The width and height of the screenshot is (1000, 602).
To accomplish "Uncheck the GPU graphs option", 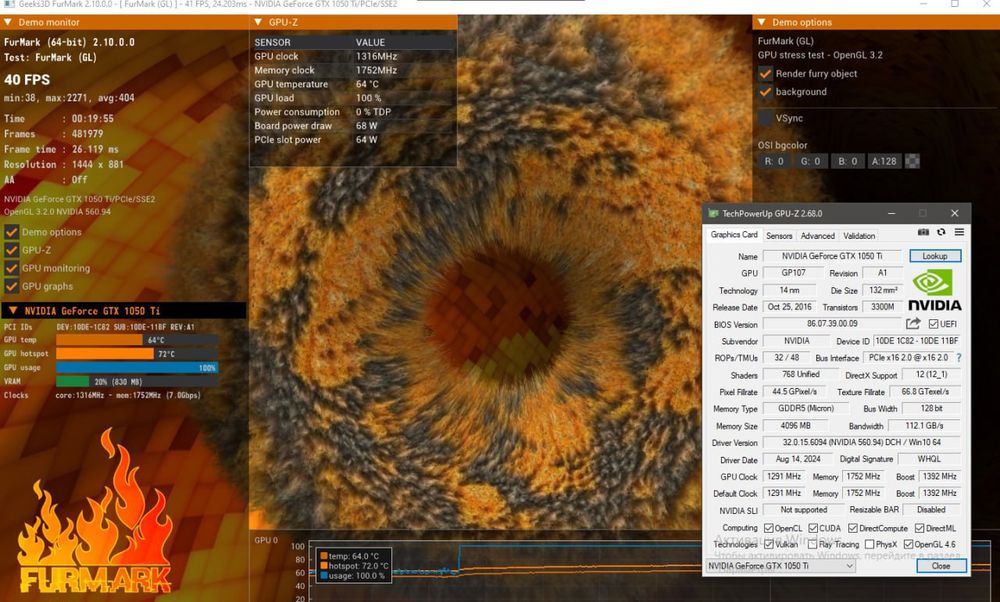I will click(12, 286).
